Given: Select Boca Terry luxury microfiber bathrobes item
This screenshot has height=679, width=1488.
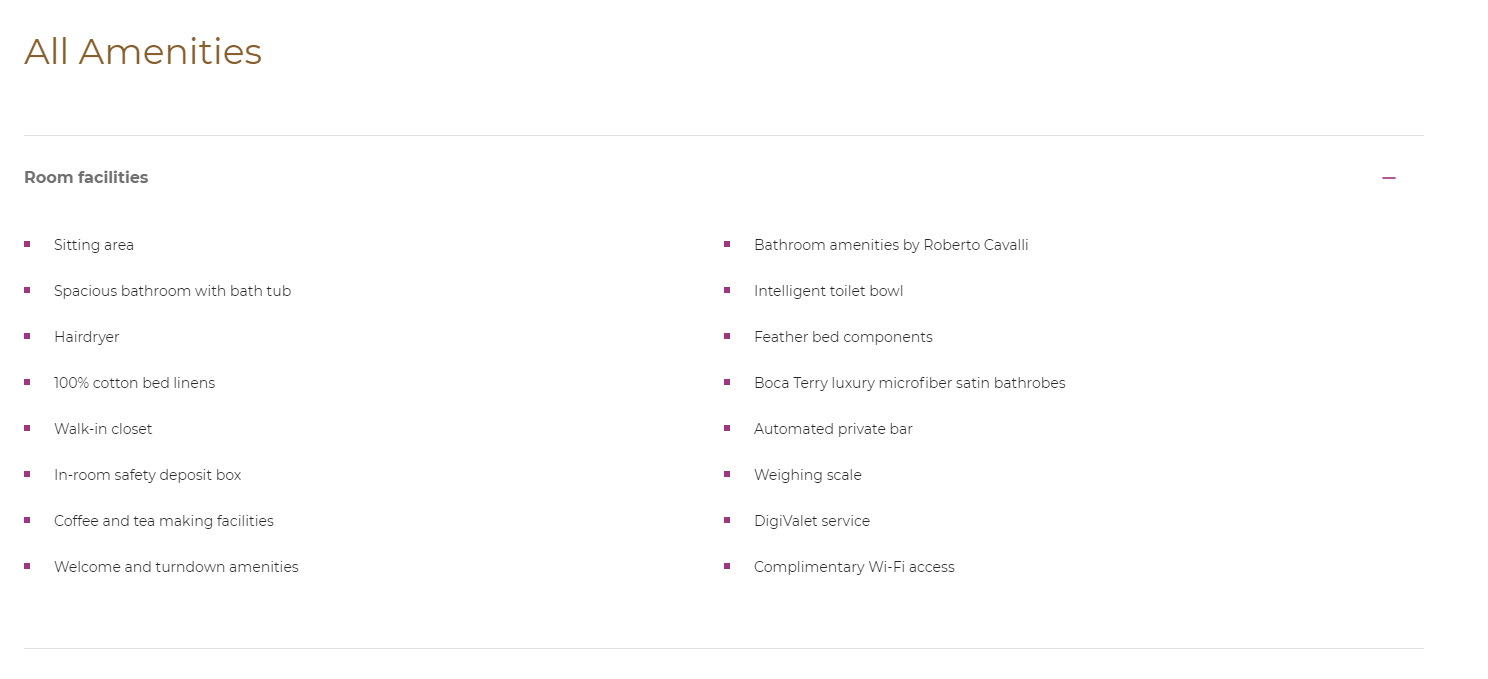Looking at the screenshot, I should [909, 383].
